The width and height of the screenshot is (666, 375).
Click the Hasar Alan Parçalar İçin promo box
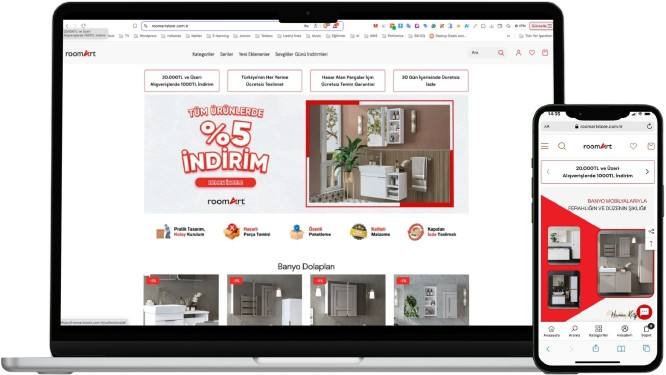click(347, 81)
